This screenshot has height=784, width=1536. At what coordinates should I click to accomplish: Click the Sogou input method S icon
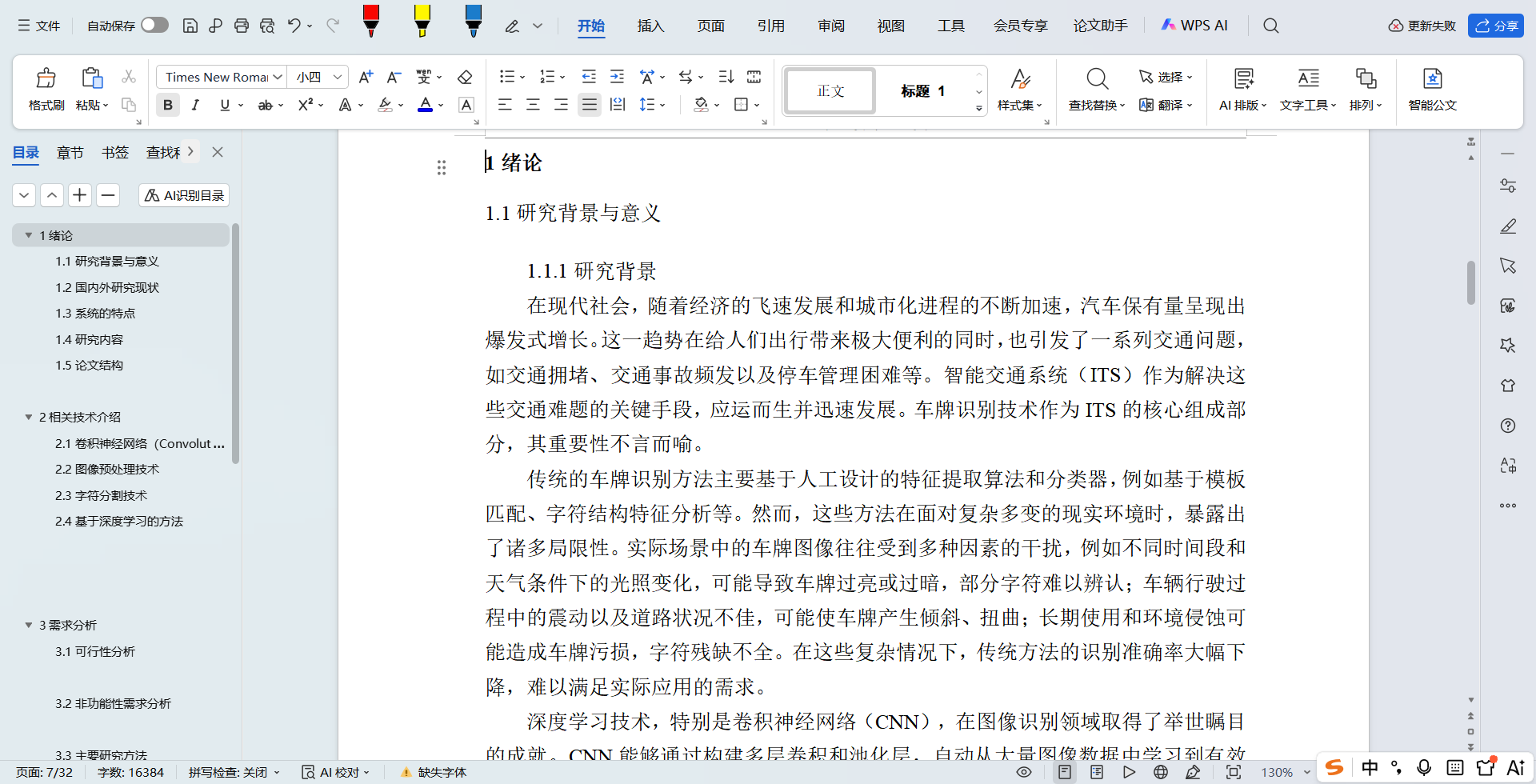click(1334, 768)
